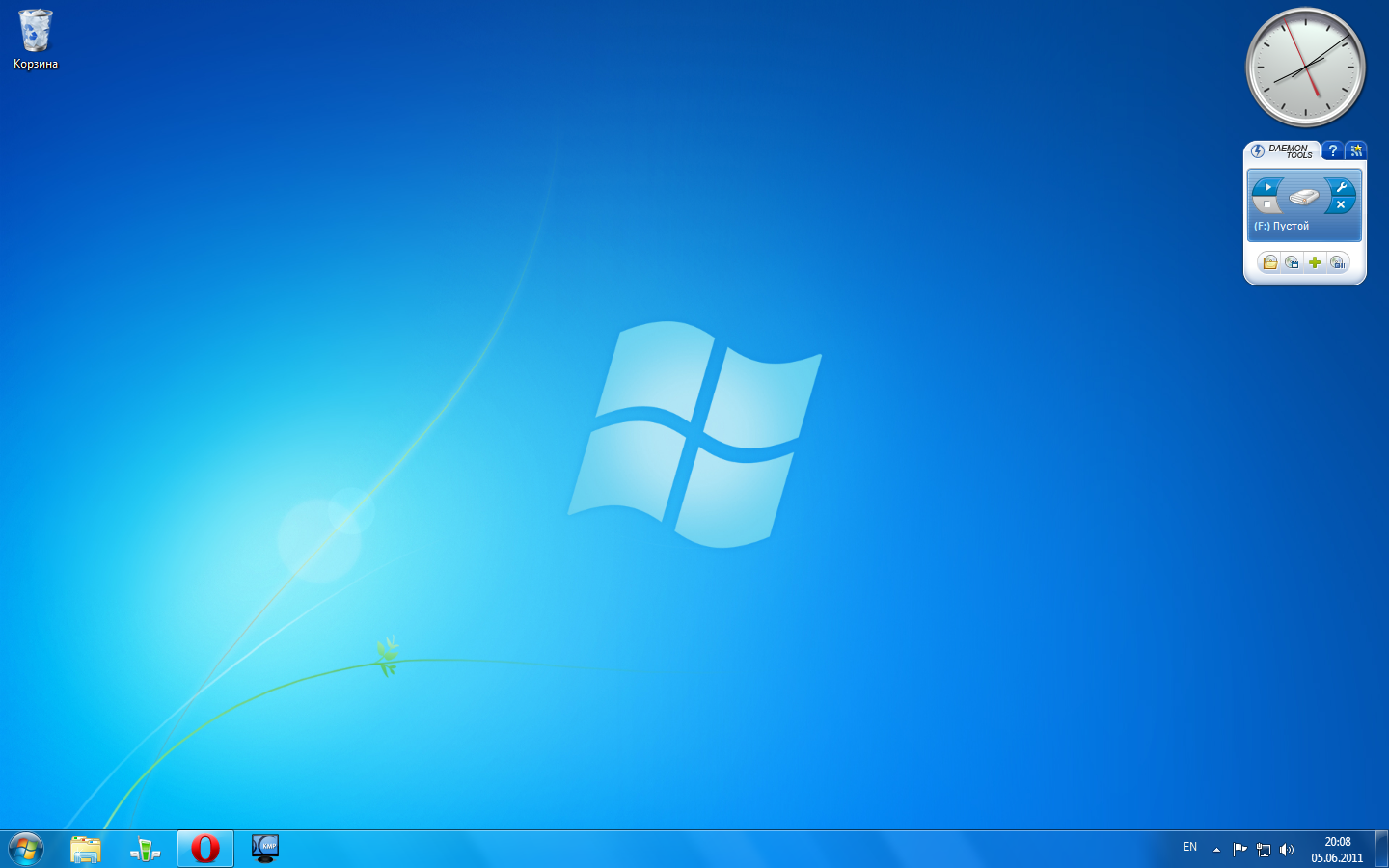
Task: Mount image with the play button
Action: point(1266,187)
